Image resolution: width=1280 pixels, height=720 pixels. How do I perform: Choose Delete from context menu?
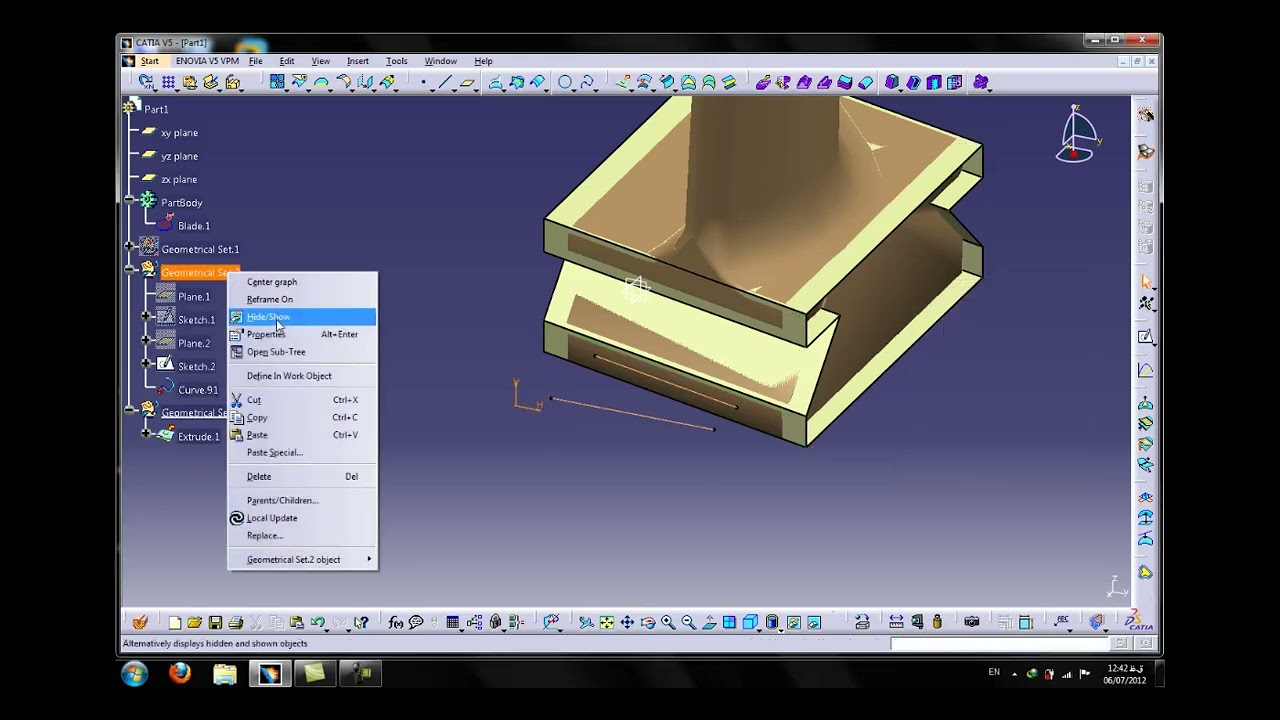[303, 476]
